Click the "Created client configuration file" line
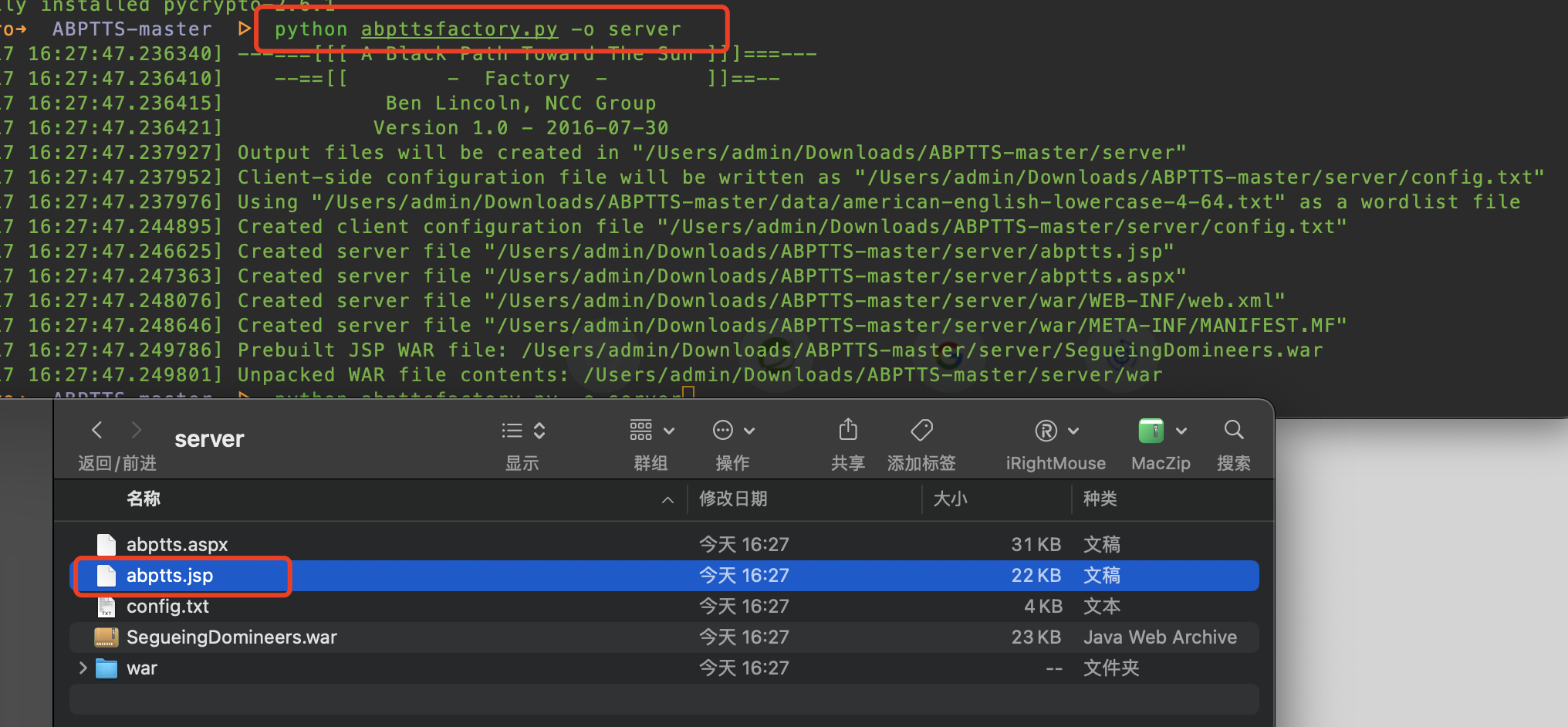Viewport: 1568px width, 727px height. pyautogui.click(x=792, y=227)
